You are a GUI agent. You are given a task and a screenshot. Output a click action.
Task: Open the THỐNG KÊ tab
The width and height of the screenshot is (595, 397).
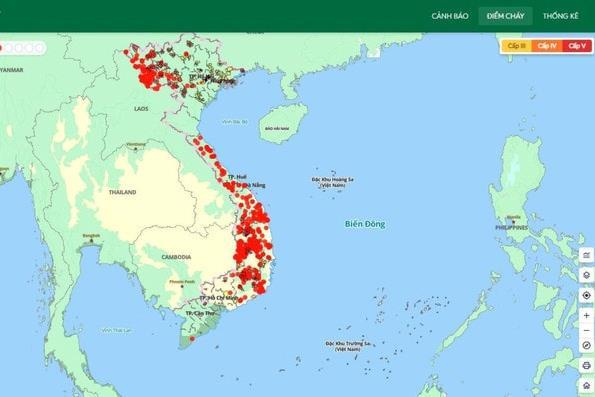click(560, 16)
